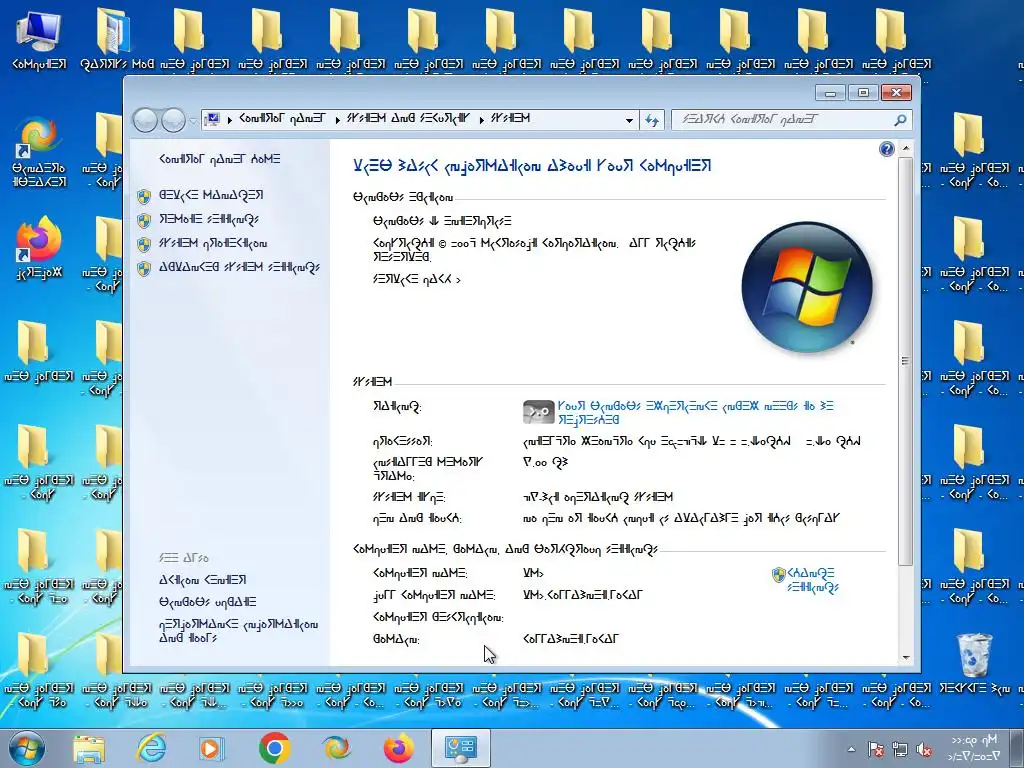
Task: Open Windows Explorer from the taskbar
Action: pyautogui.click(x=89, y=749)
